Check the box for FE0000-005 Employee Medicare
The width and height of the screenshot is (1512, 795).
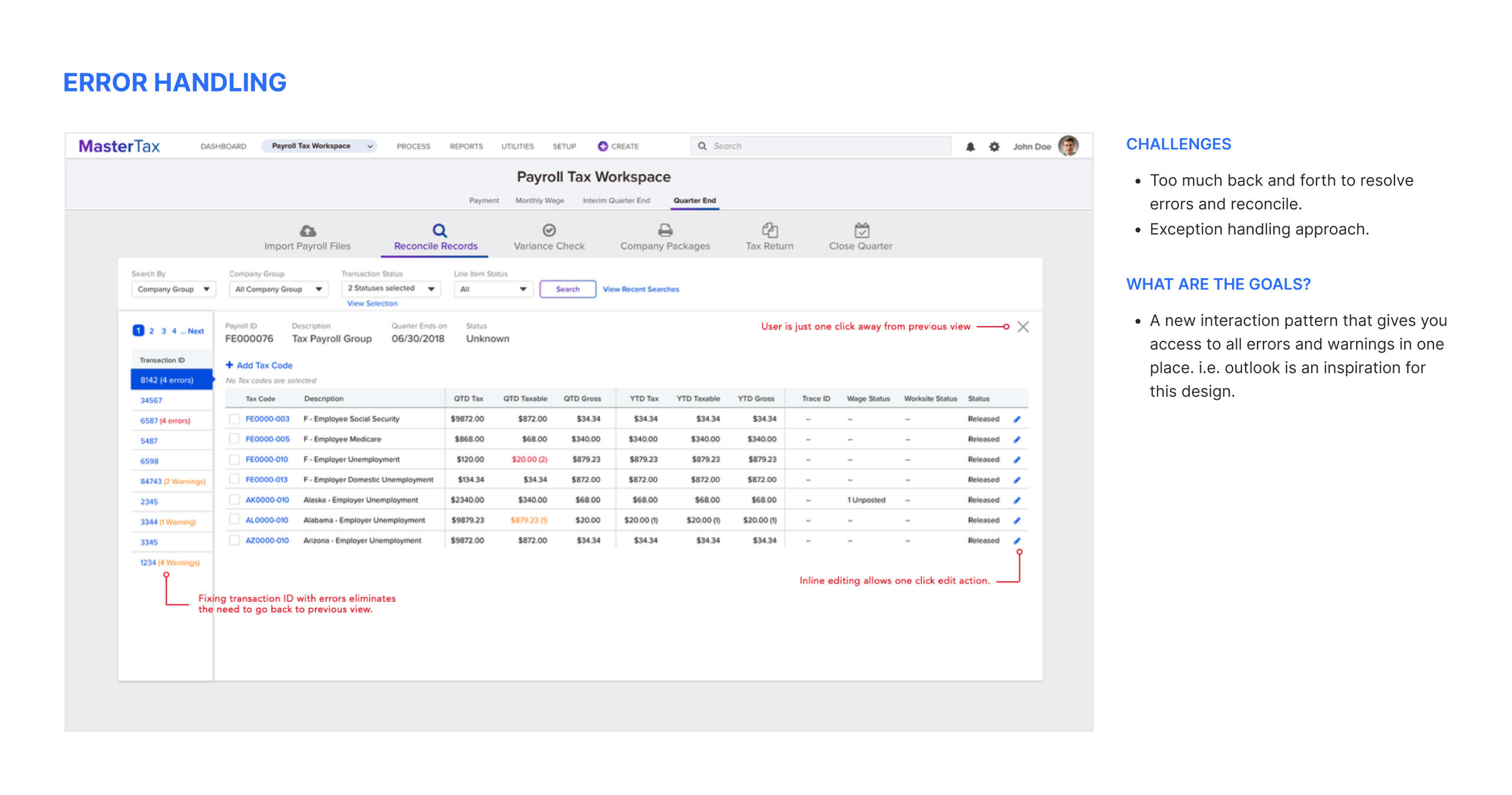pyautogui.click(x=234, y=439)
